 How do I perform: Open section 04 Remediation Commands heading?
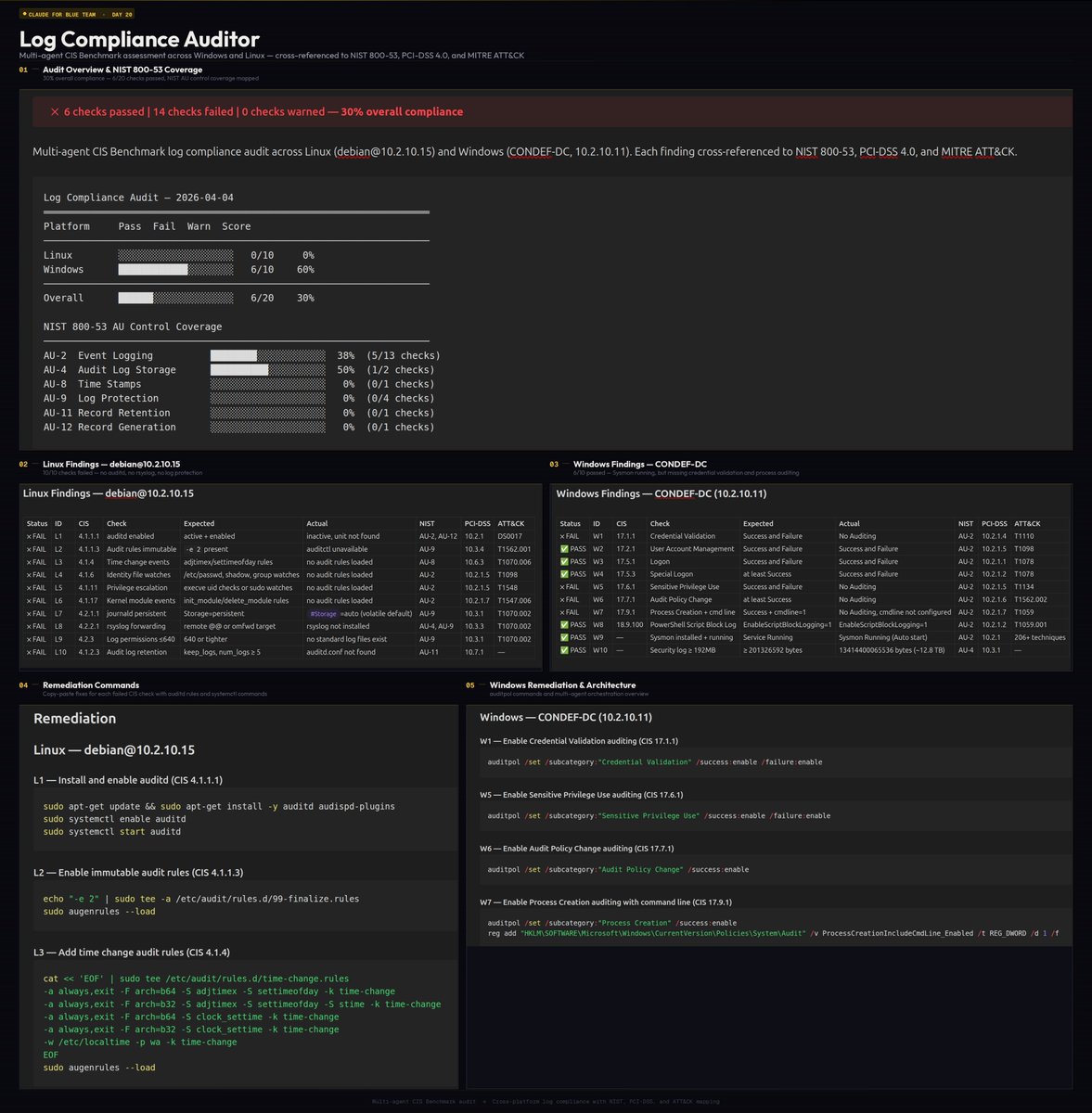click(91, 684)
